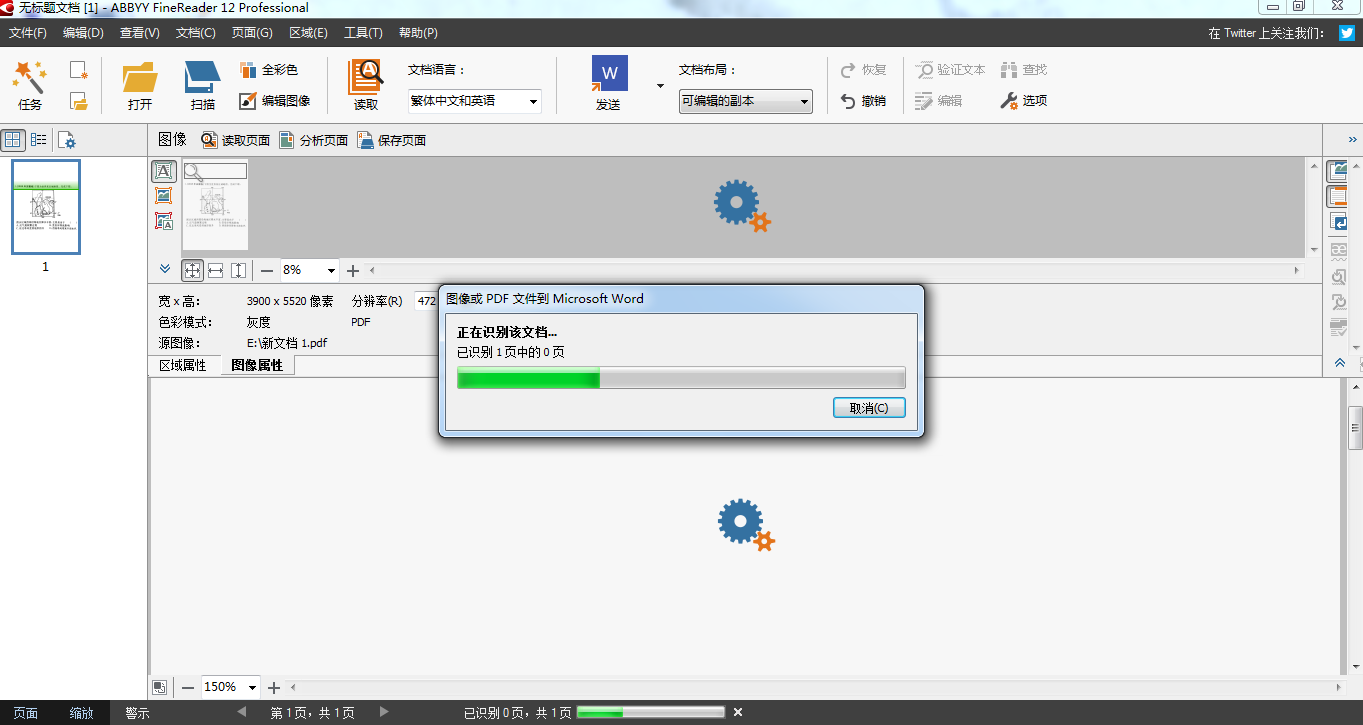Select page 1 thumbnail in Pages panel
Screen dimensions: 1363x725
tap(45, 207)
